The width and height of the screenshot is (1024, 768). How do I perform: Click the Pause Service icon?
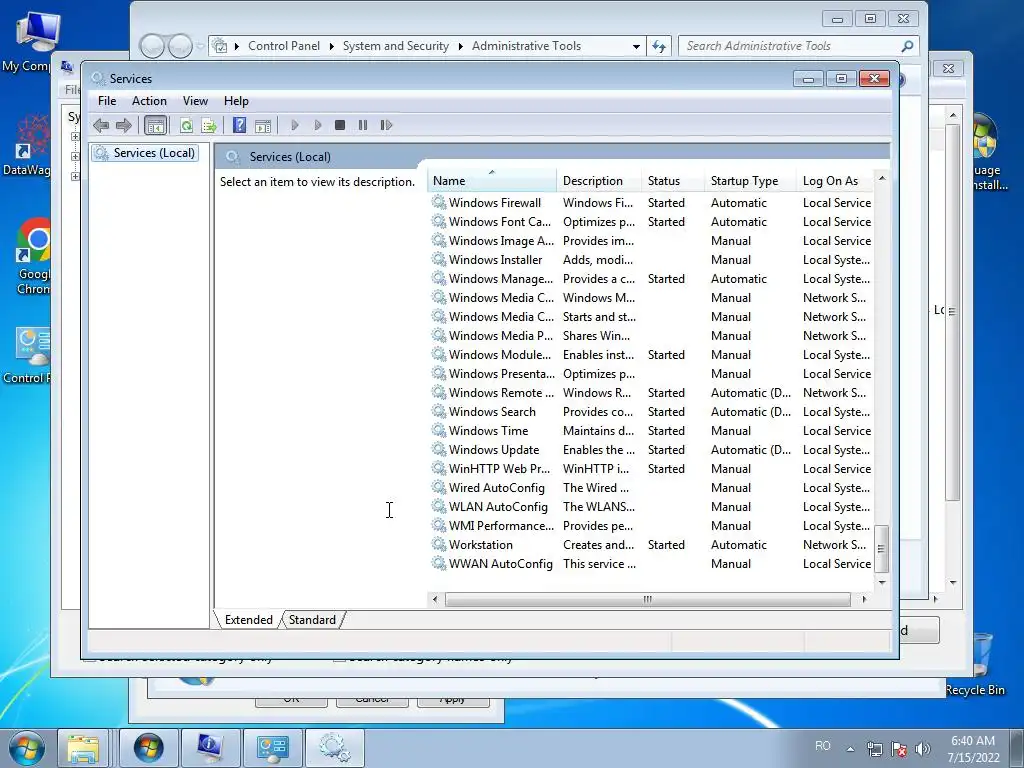[x=362, y=125]
